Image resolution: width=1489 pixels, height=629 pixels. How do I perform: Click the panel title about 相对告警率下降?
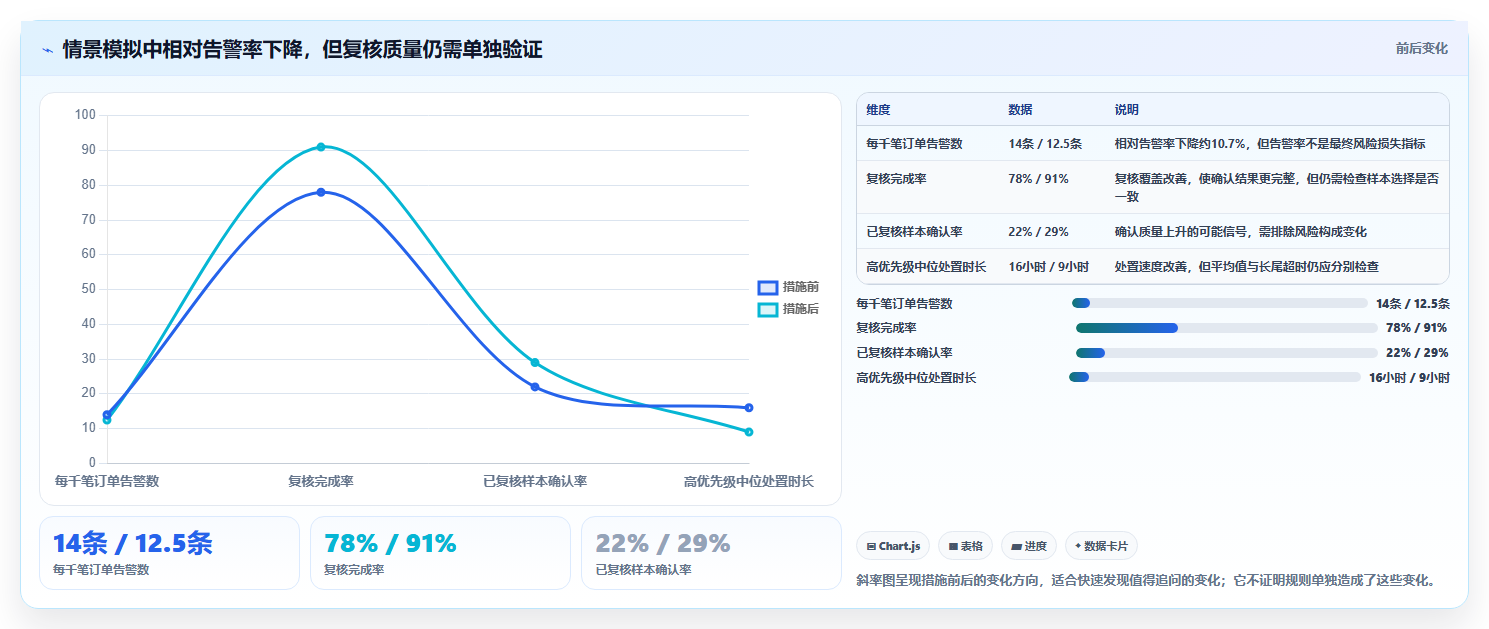[x=302, y=49]
